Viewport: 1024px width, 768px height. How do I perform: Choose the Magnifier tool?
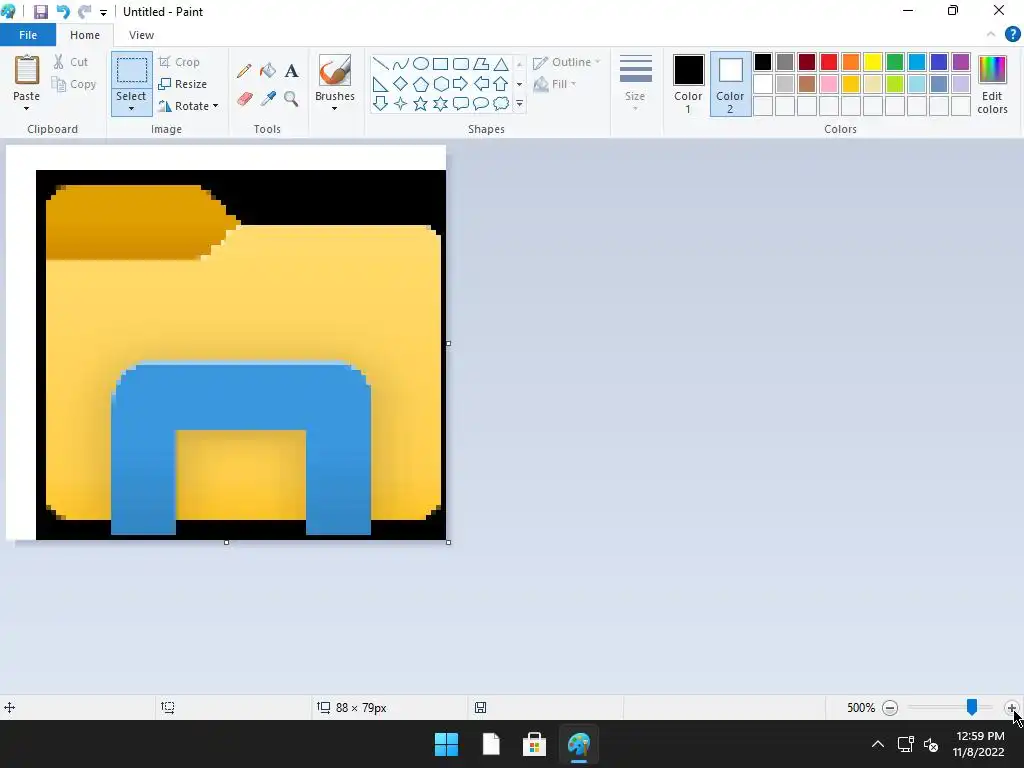coord(291,99)
